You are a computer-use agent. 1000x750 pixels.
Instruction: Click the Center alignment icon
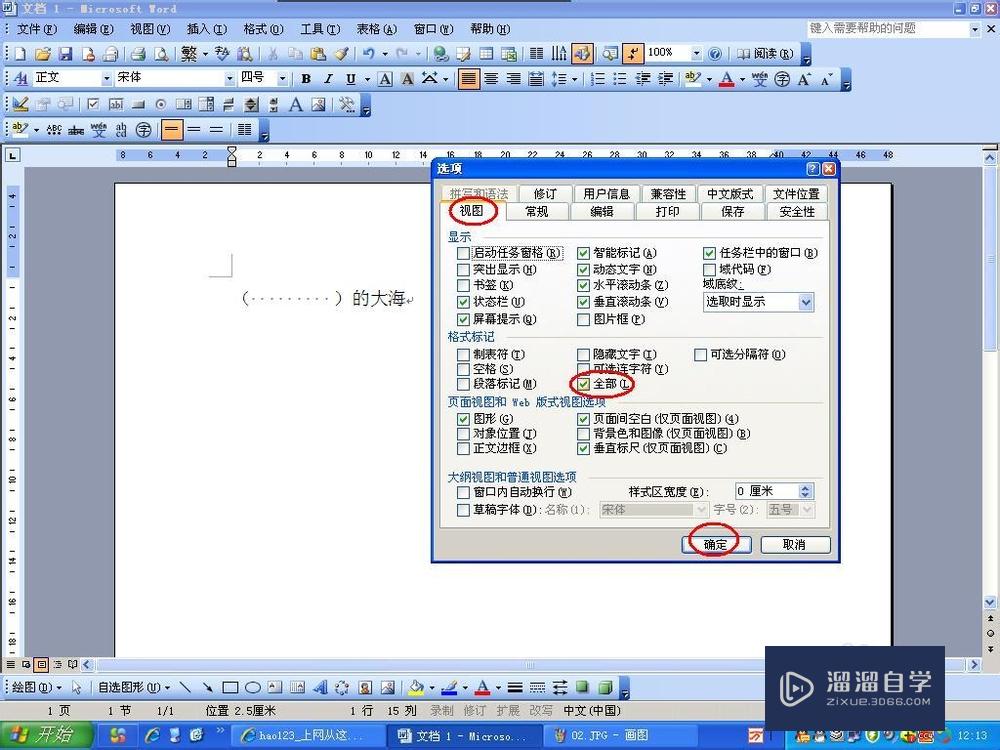tap(491, 79)
